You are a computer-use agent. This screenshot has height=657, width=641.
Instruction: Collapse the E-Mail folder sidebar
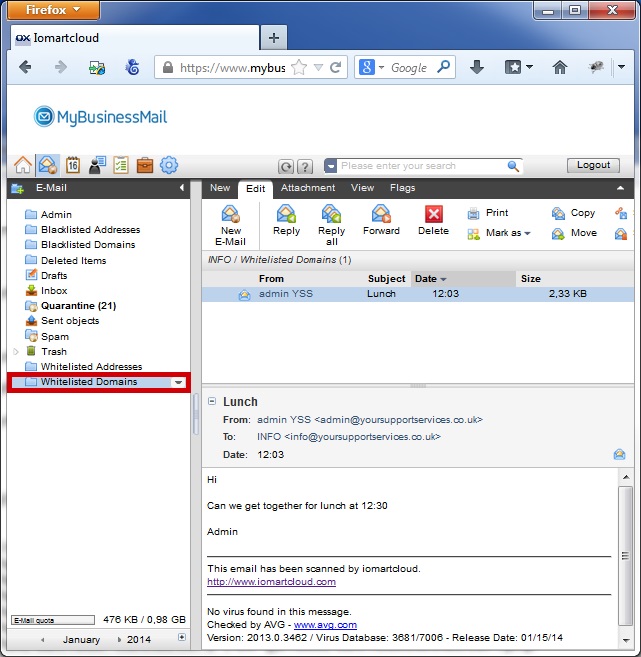[x=182, y=188]
